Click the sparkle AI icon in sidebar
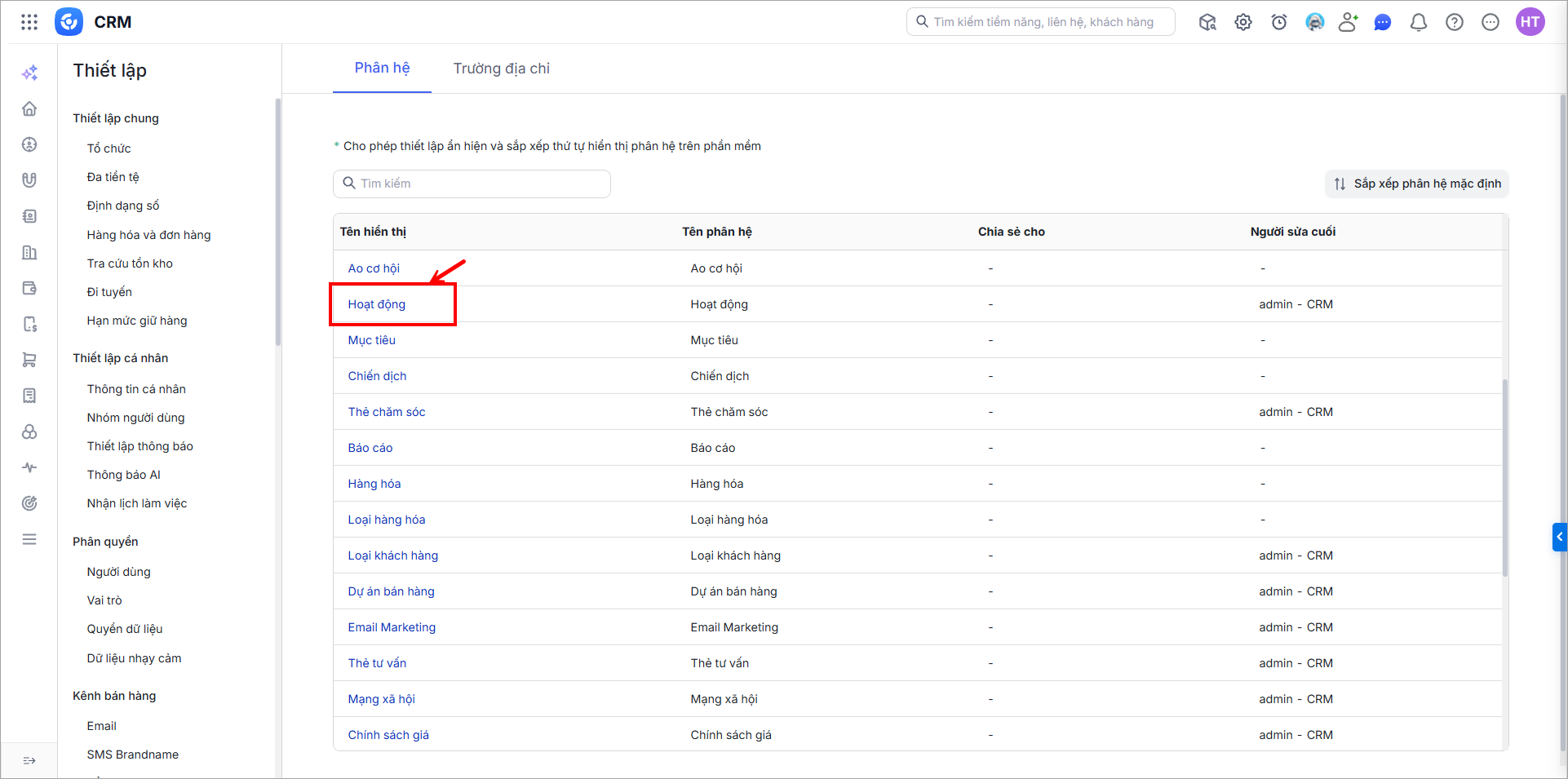This screenshot has height=779, width=1568. click(x=29, y=73)
